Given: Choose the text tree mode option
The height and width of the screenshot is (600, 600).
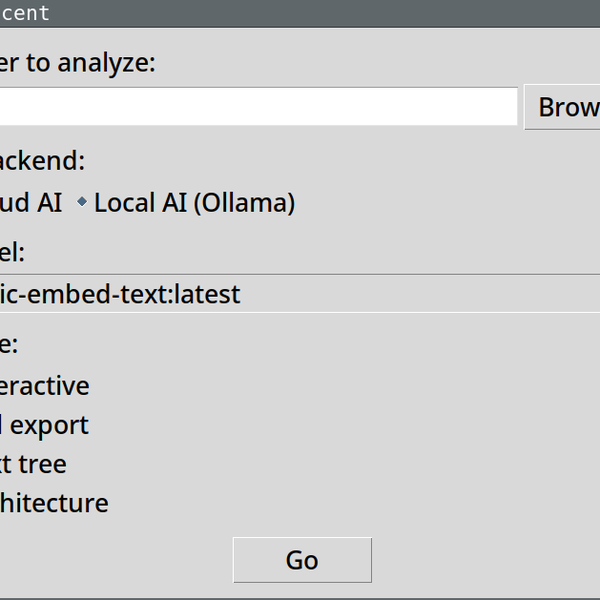Looking at the screenshot, I should tap(33, 464).
